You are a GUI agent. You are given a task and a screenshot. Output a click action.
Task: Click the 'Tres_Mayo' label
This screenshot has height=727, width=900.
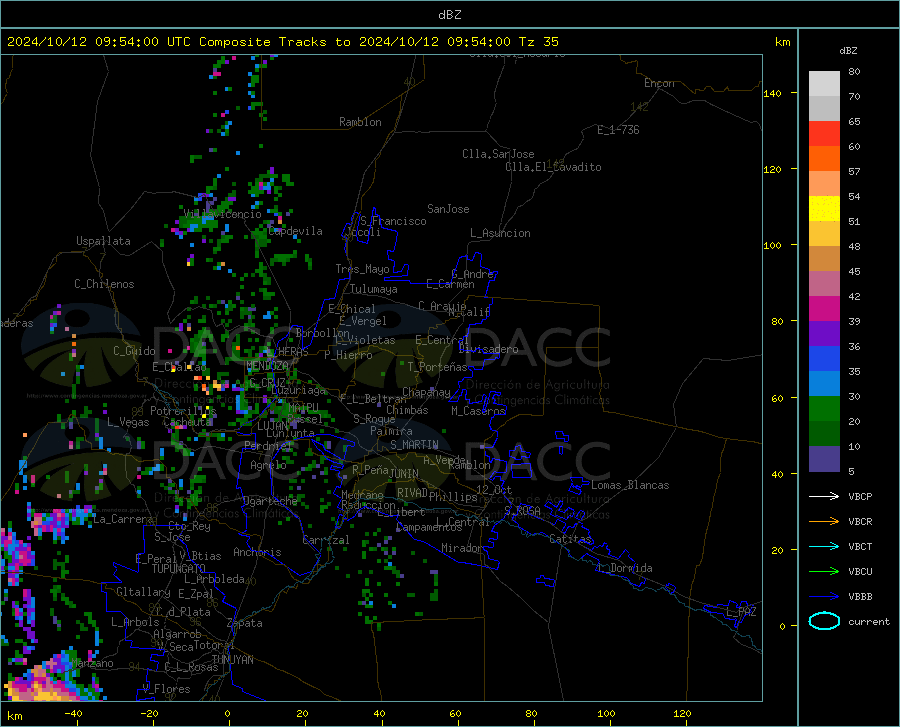pos(362,269)
